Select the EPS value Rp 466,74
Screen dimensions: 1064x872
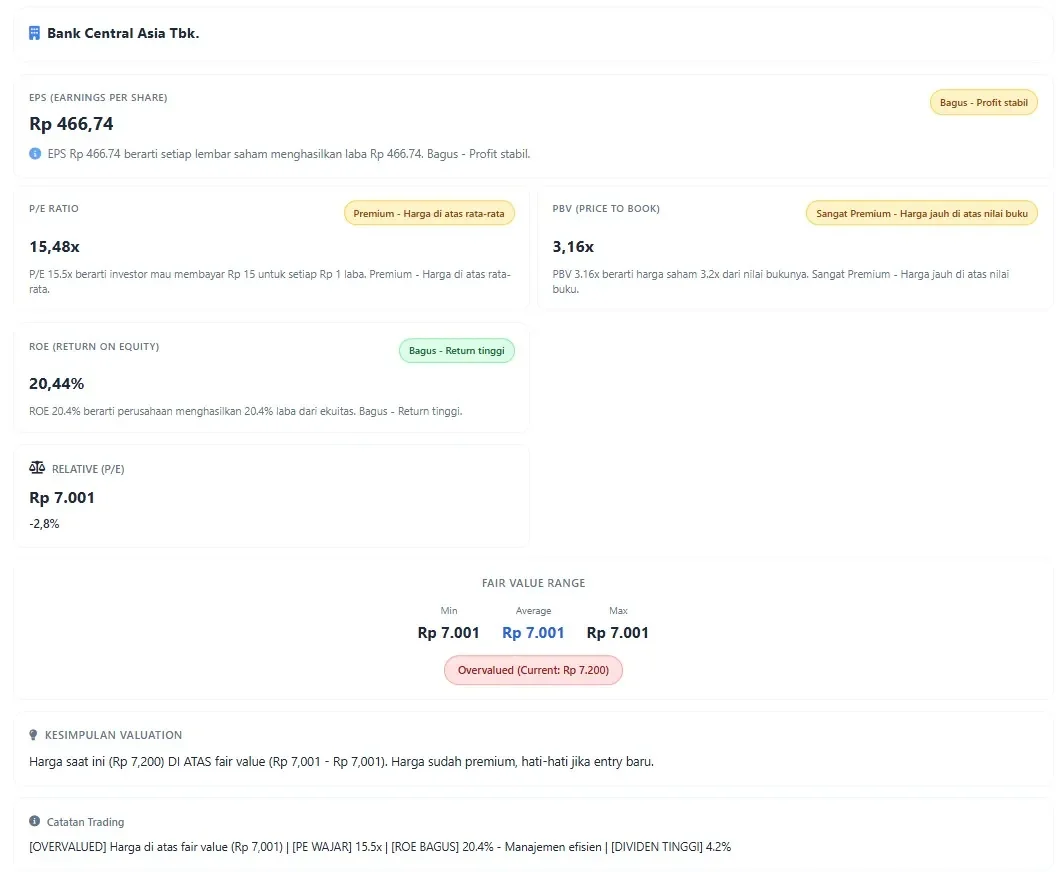click(x=71, y=124)
